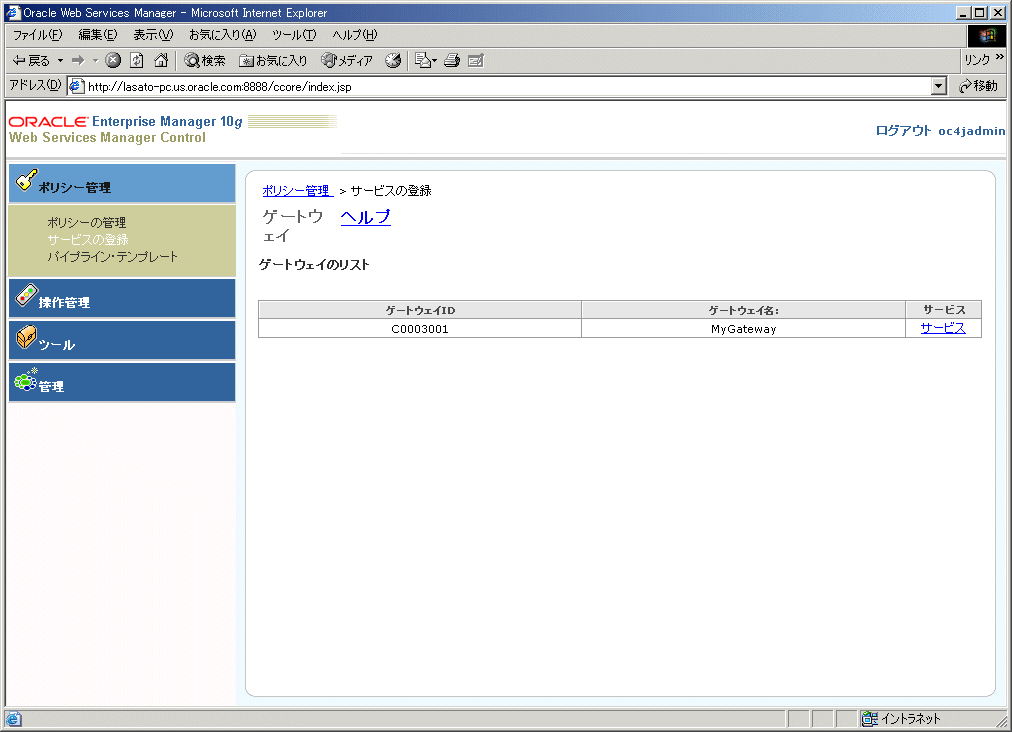Click the ゲートウェイのリスト heading

coord(314,265)
